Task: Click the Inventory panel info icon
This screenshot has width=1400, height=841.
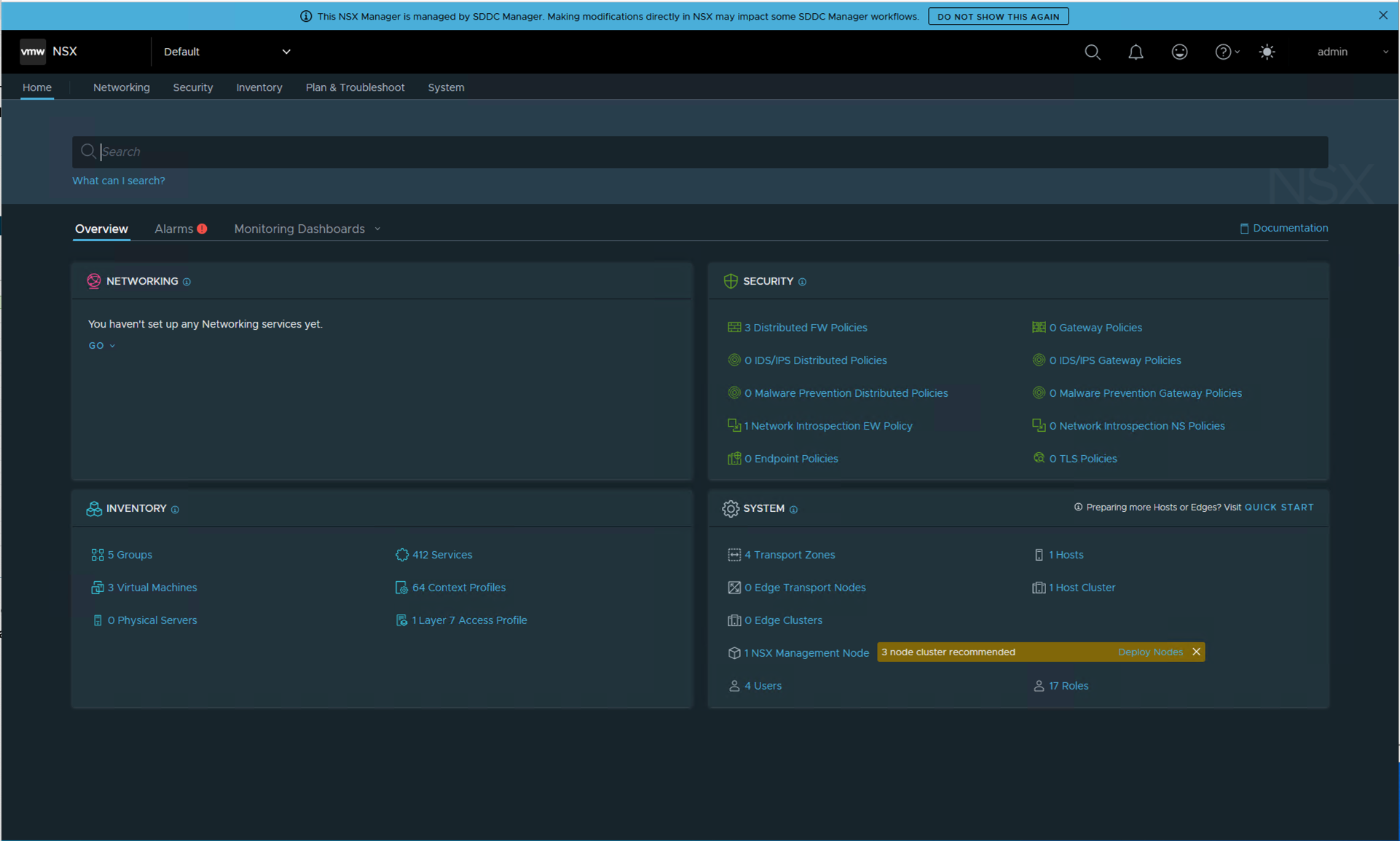Action: pos(175,510)
